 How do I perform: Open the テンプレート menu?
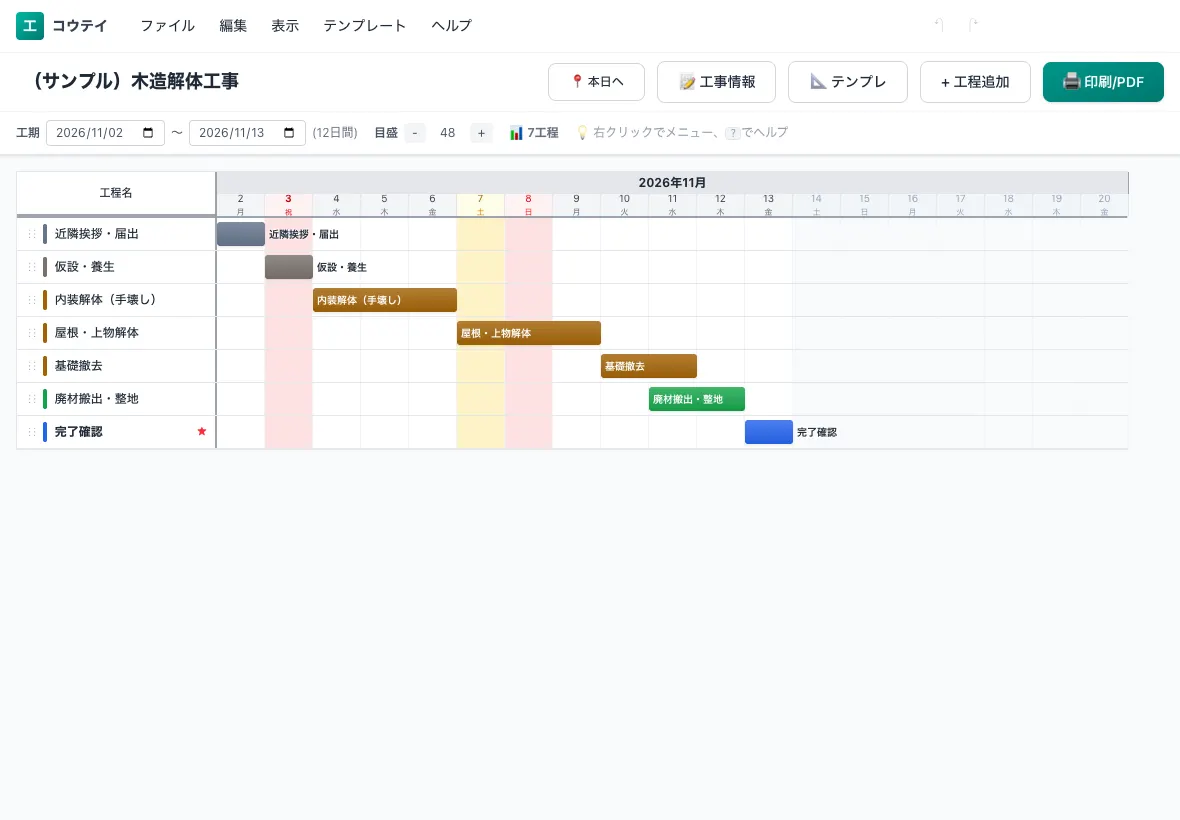click(x=364, y=26)
